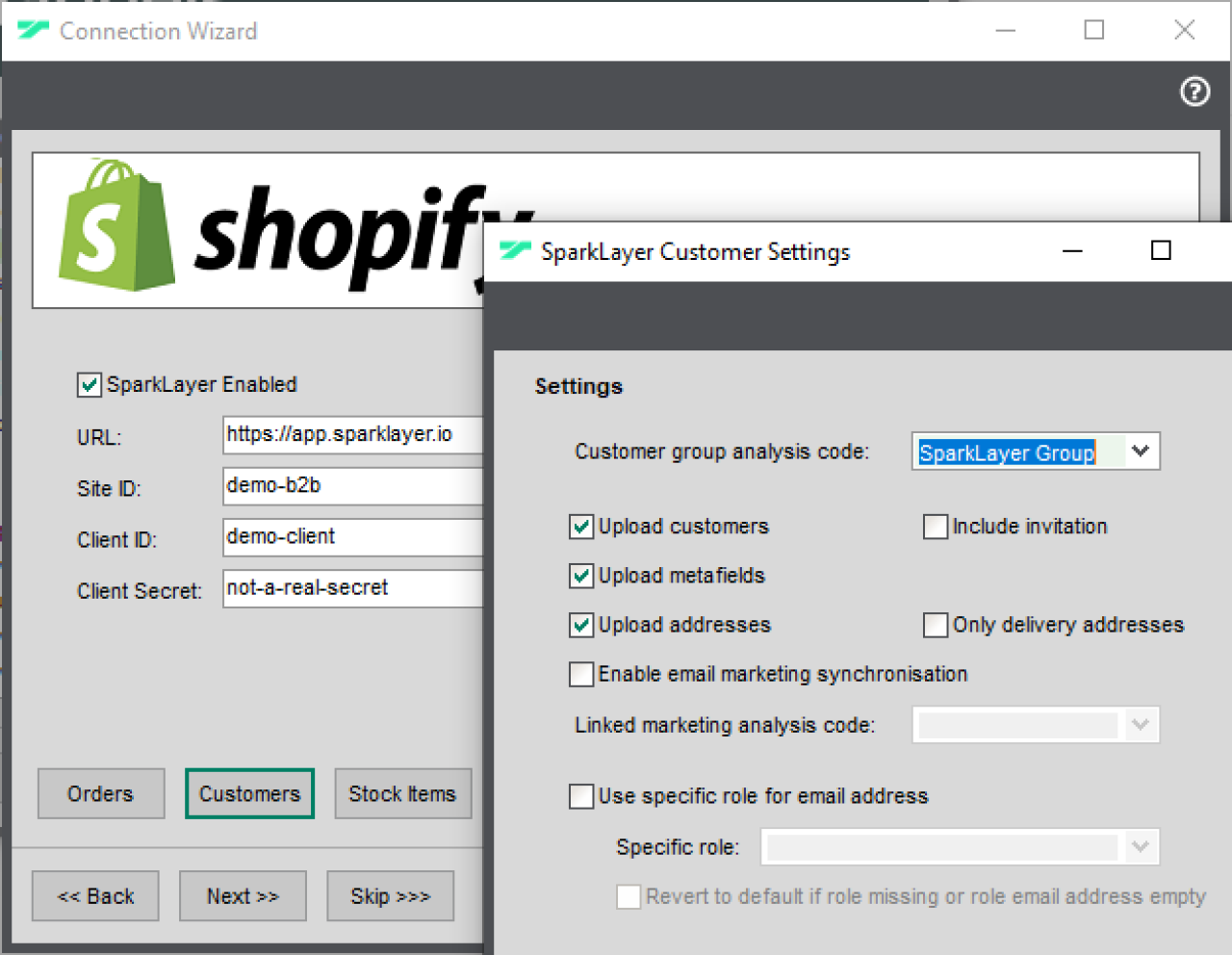1232x955 pixels.
Task: Click the 'Client Secret:' label
Action: (x=140, y=591)
